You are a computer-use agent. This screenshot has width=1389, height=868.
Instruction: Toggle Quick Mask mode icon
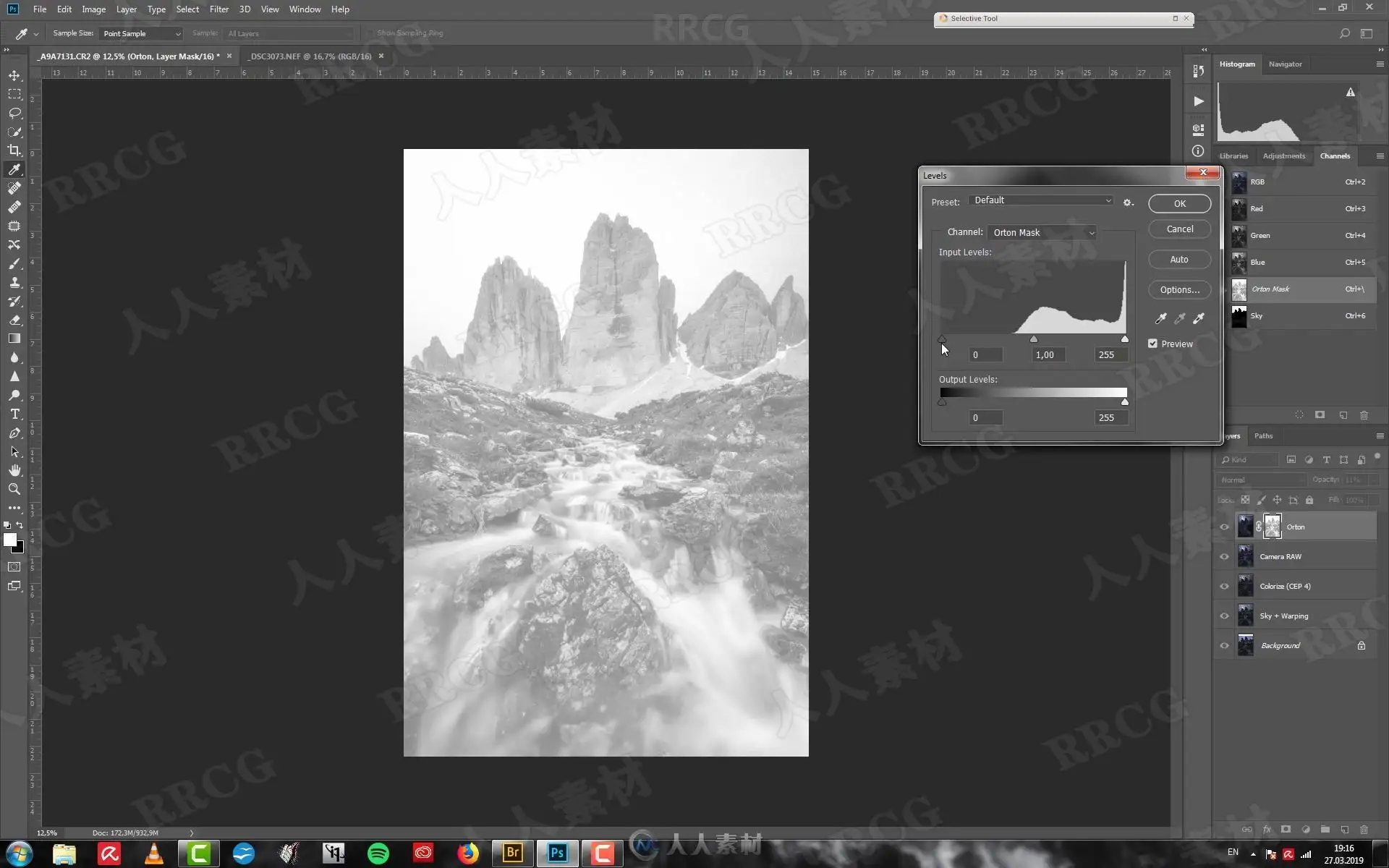click(x=14, y=567)
